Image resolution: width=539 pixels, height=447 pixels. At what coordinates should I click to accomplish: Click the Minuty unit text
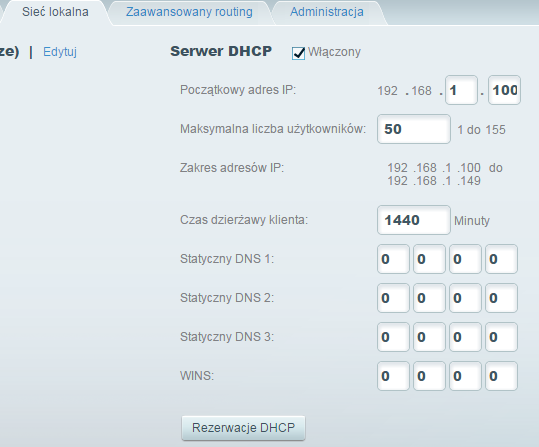pyautogui.click(x=472, y=221)
